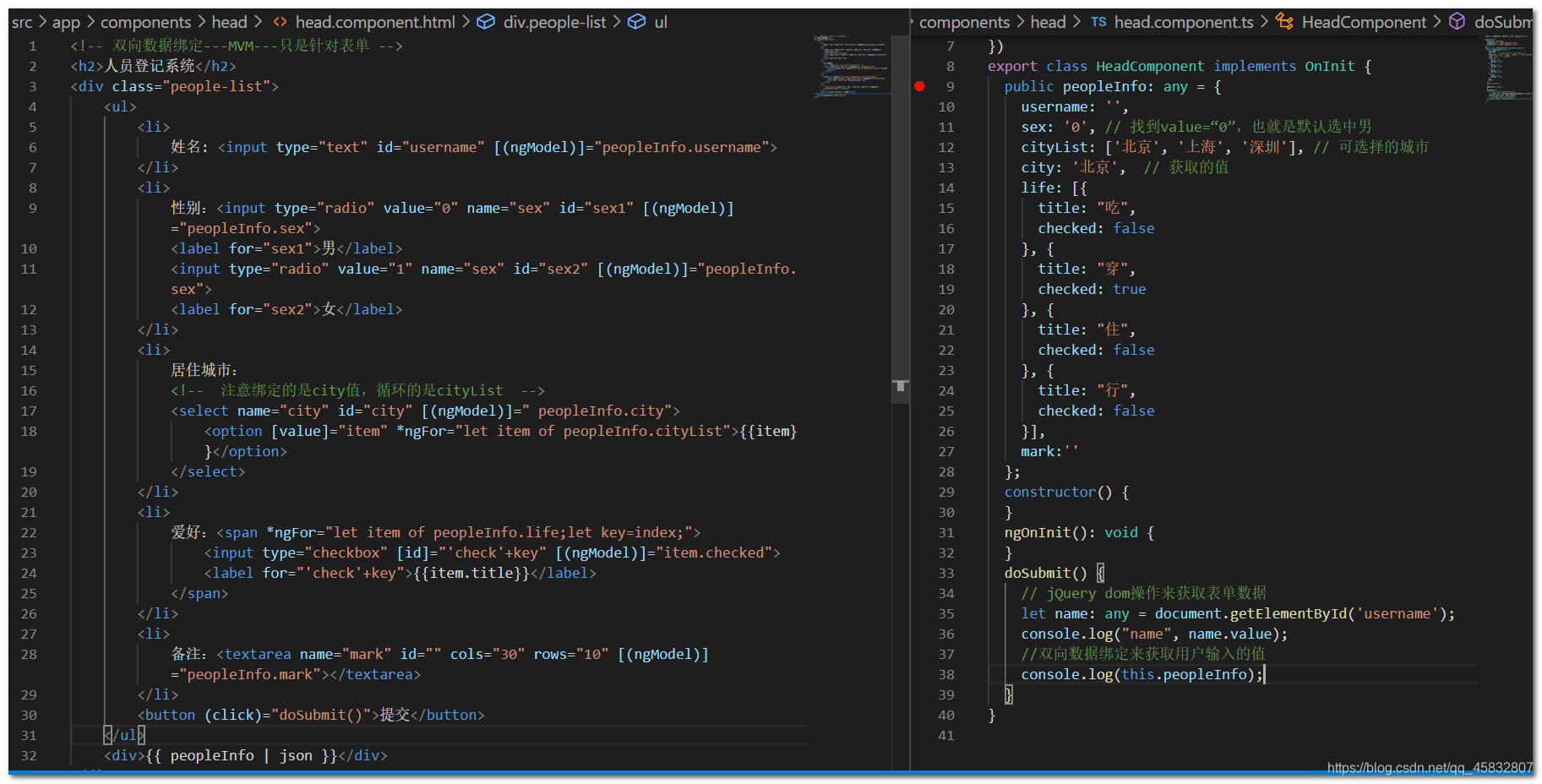Click line number 41 in the TS editor
Viewport: 1542px width, 784px height.
point(945,735)
